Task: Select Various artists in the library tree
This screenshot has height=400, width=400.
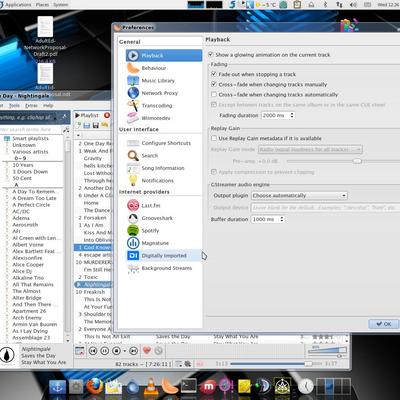Action: tap(30, 152)
